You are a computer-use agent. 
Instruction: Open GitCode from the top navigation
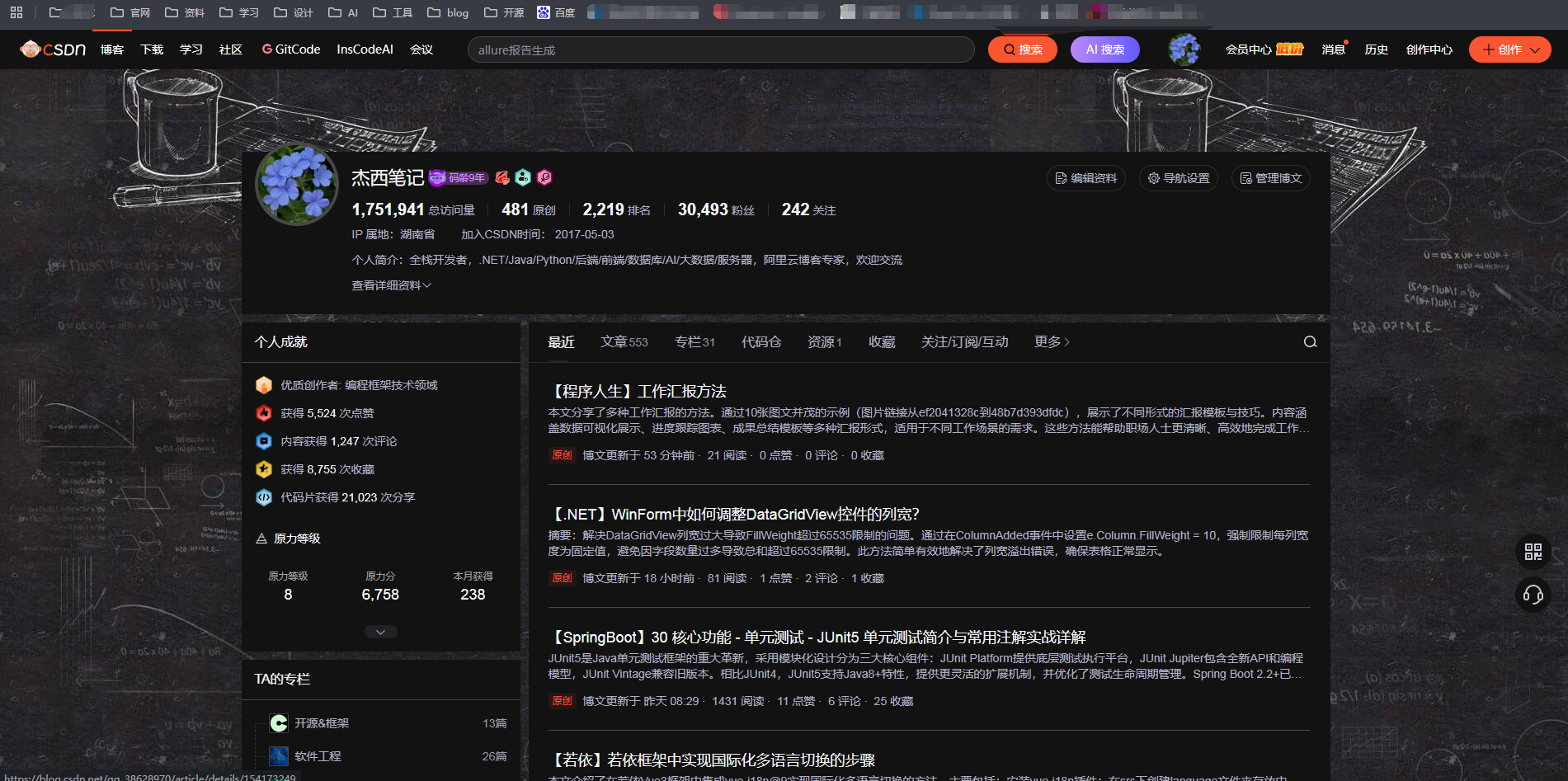(x=291, y=49)
